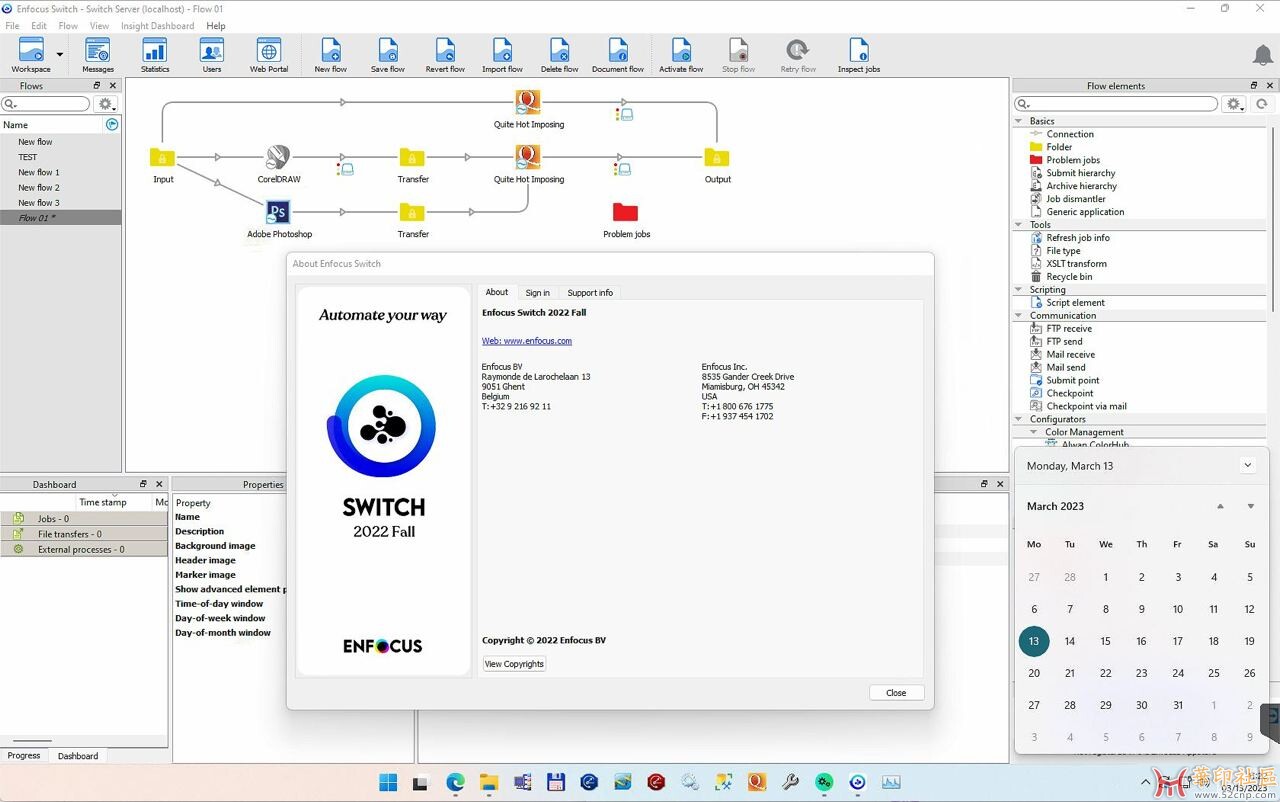1280x802 pixels.
Task: Collapse the Basics section
Action: [1019, 121]
